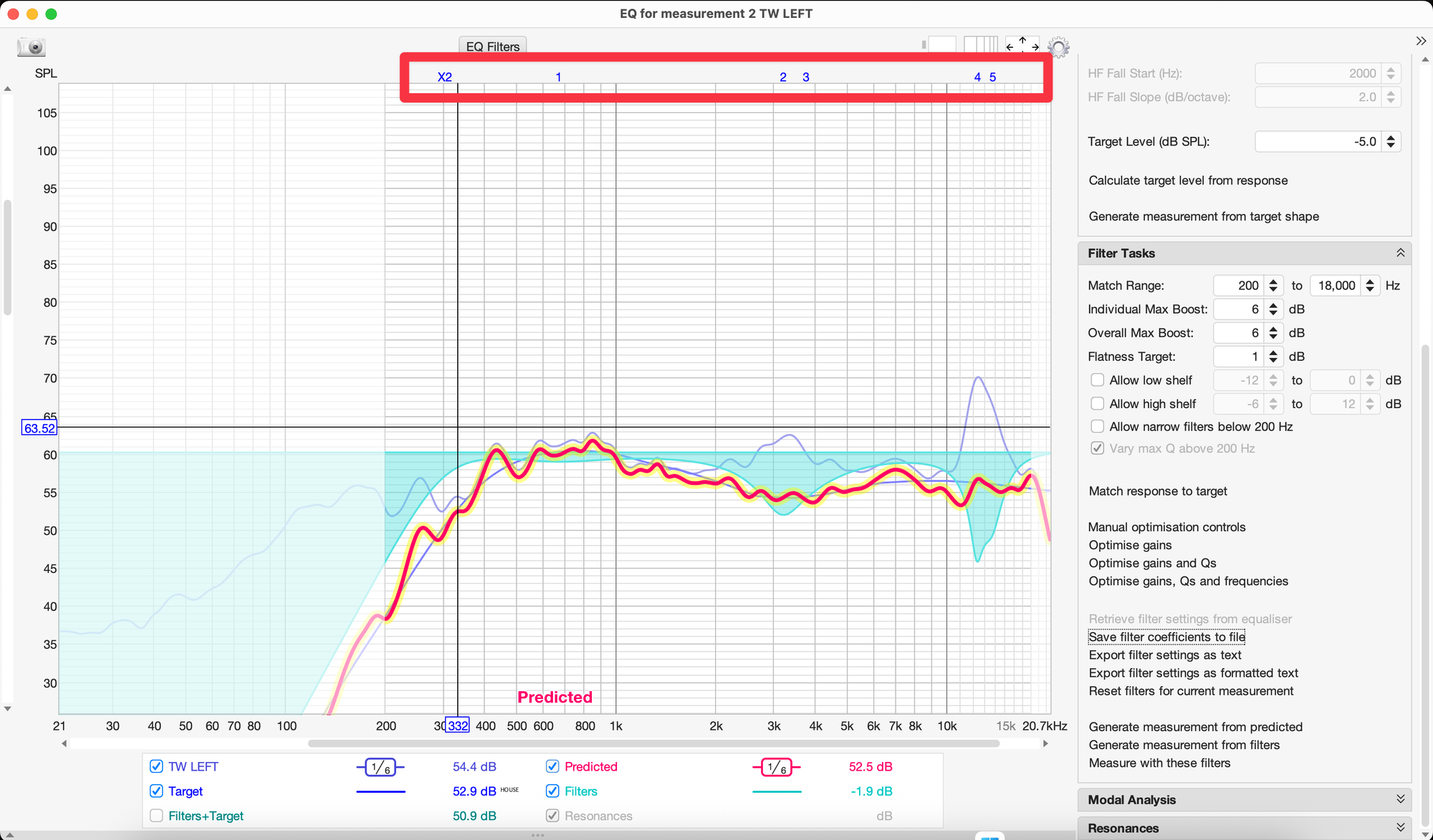Show the Filters+Target trace
This screenshot has width=1433, height=840.
(156, 816)
